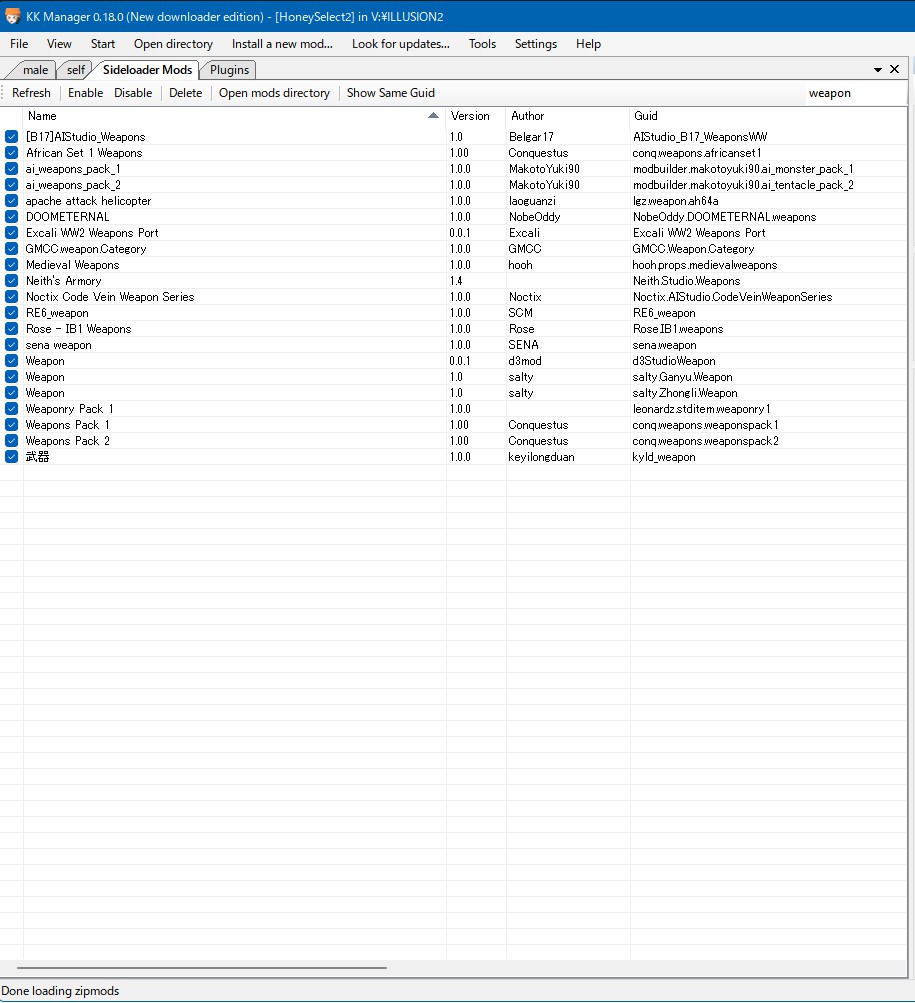Open the Settings menu
The image size is (915, 1003).
click(x=536, y=43)
